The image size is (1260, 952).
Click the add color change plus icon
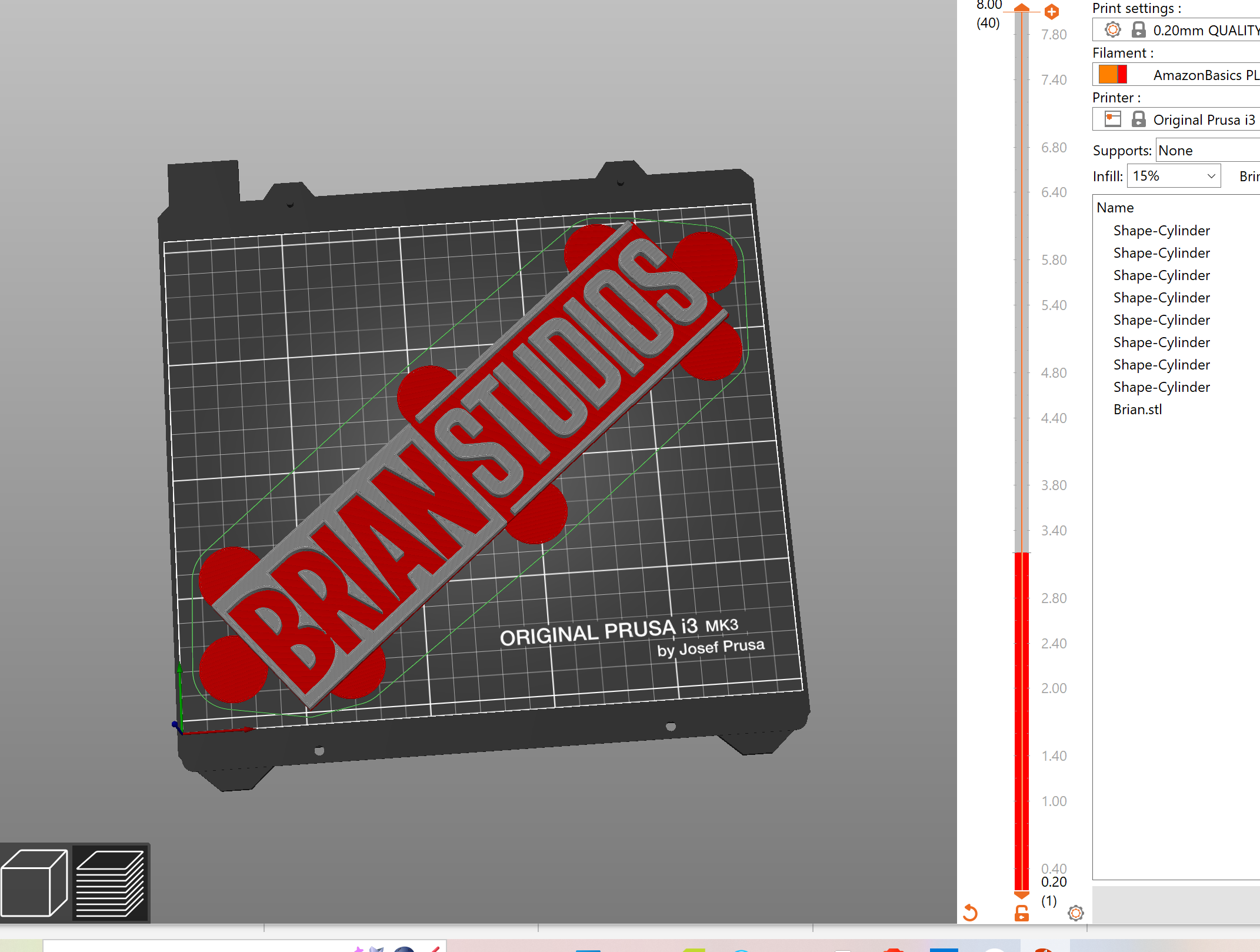click(x=1052, y=11)
